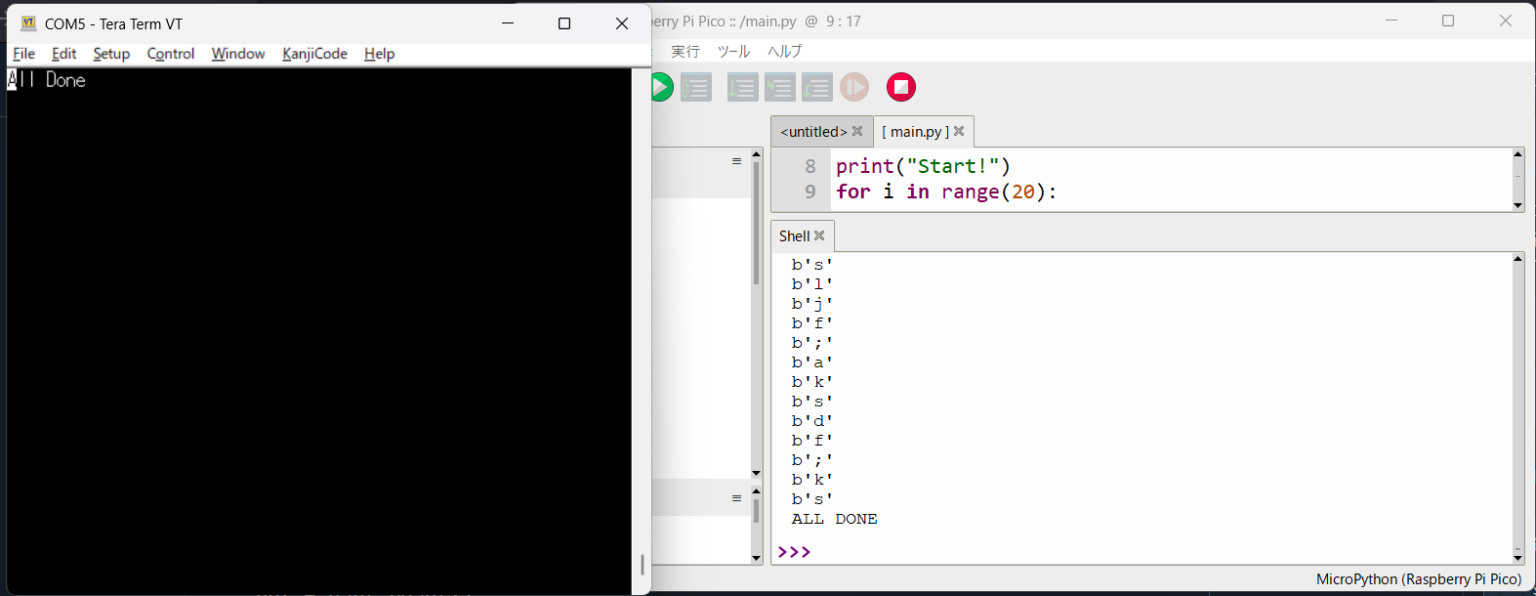Run the current script with the green play icon
The height and width of the screenshot is (596, 1536).
[660, 87]
